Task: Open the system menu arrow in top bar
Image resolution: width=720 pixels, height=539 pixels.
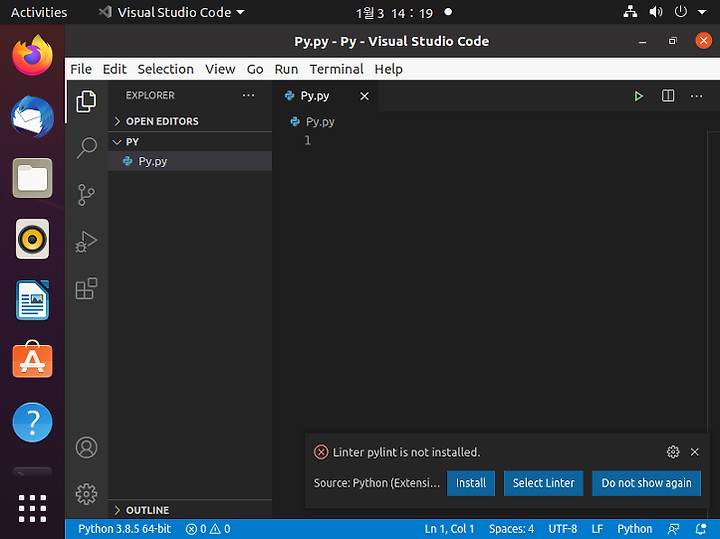Action: [702, 12]
